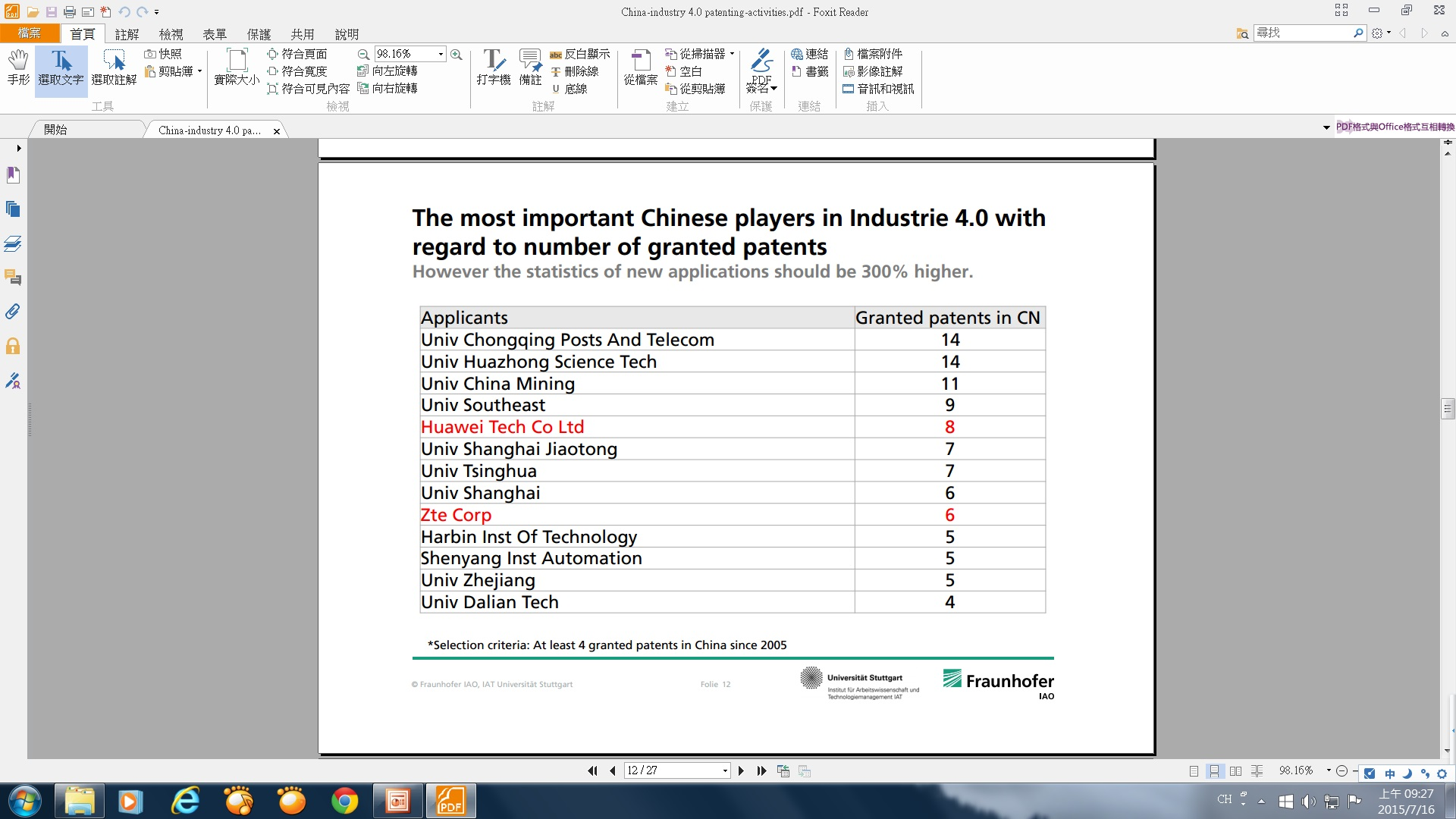Choose the Strikeout (刪除線) tool
The image size is (1456, 819).
click(x=575, y=71)
